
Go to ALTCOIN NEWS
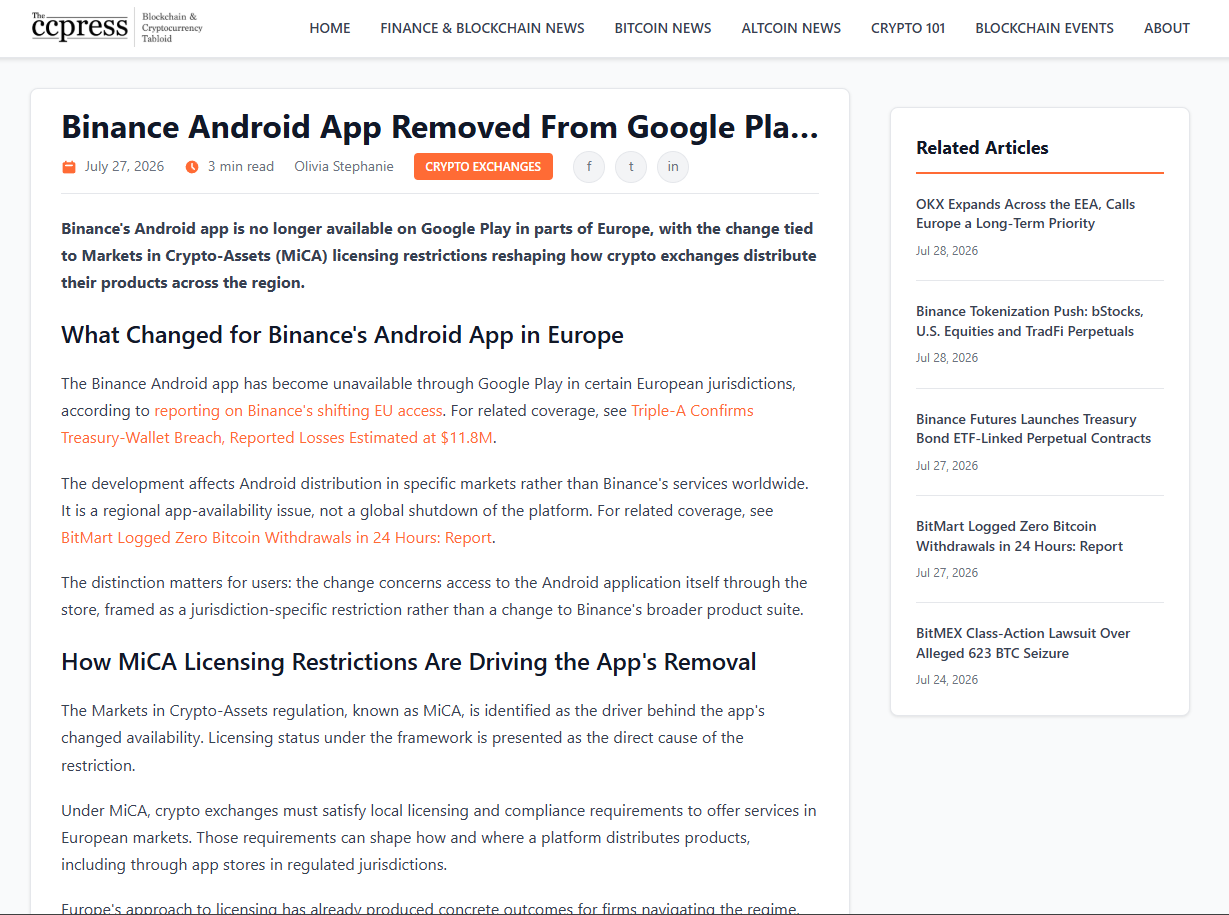791,28
